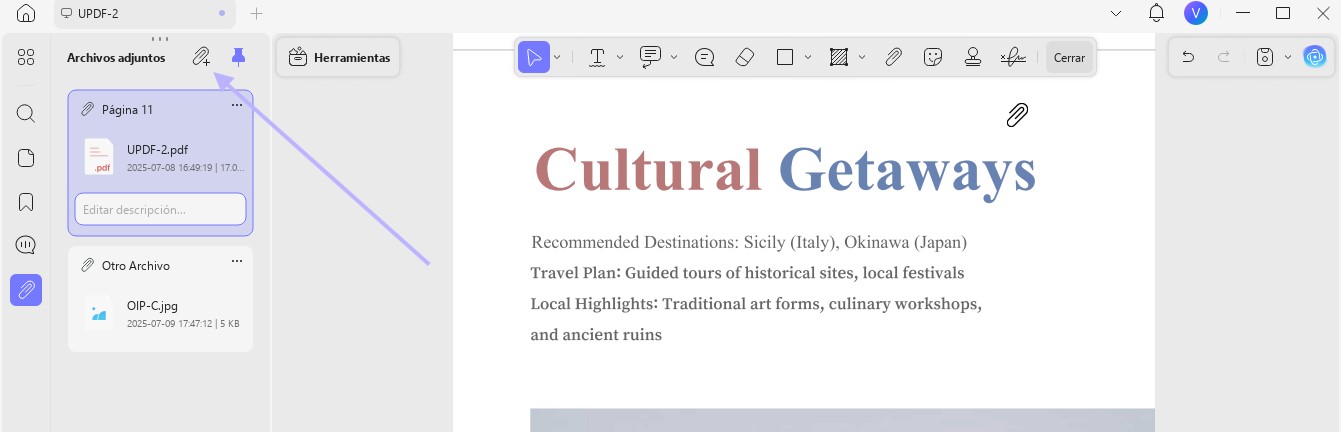
Task: Select the attach file paperclip tool
Action: coord(893,57)
